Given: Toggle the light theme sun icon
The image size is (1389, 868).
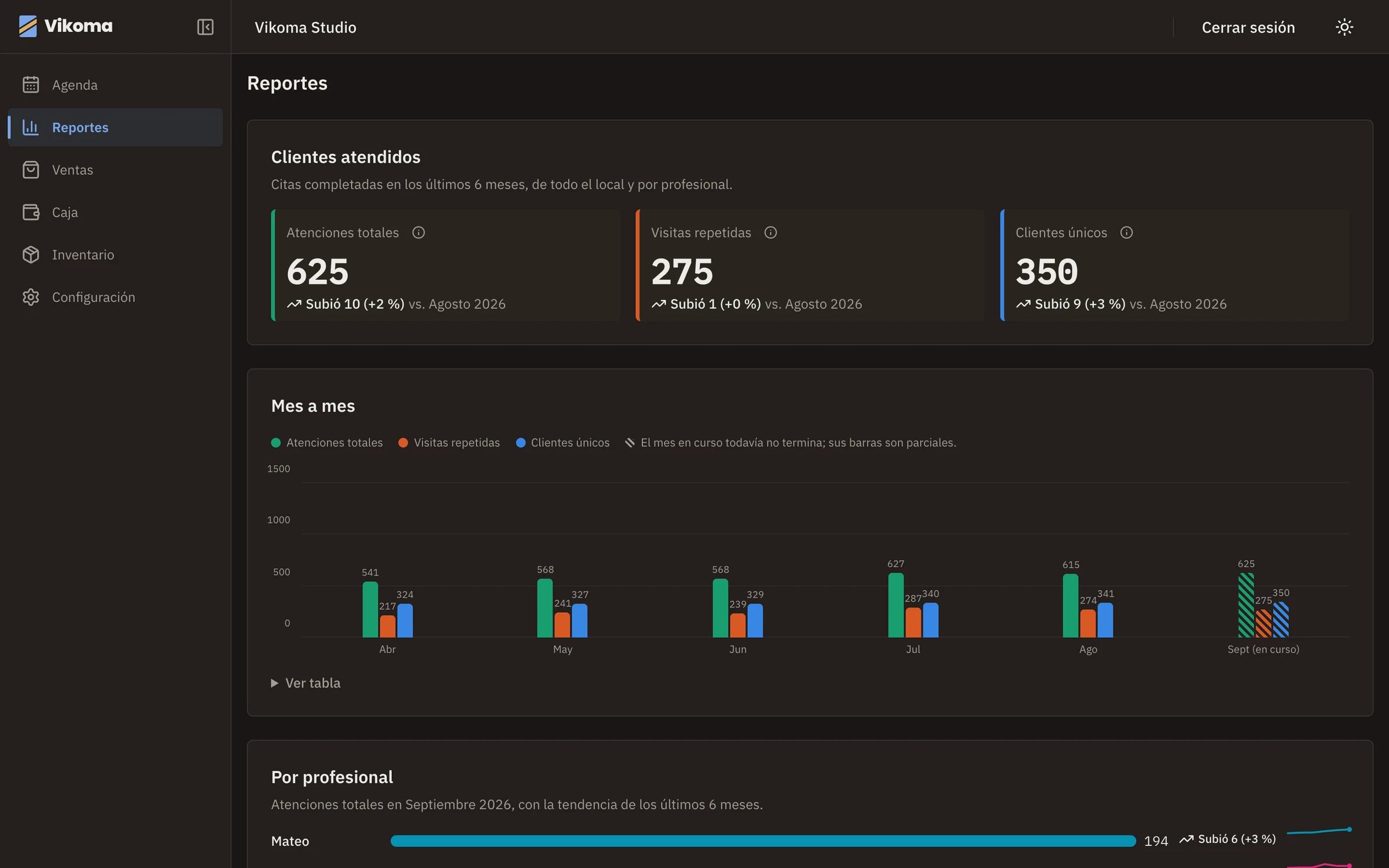Looking at the screenshot, I should click(1344, 27).
